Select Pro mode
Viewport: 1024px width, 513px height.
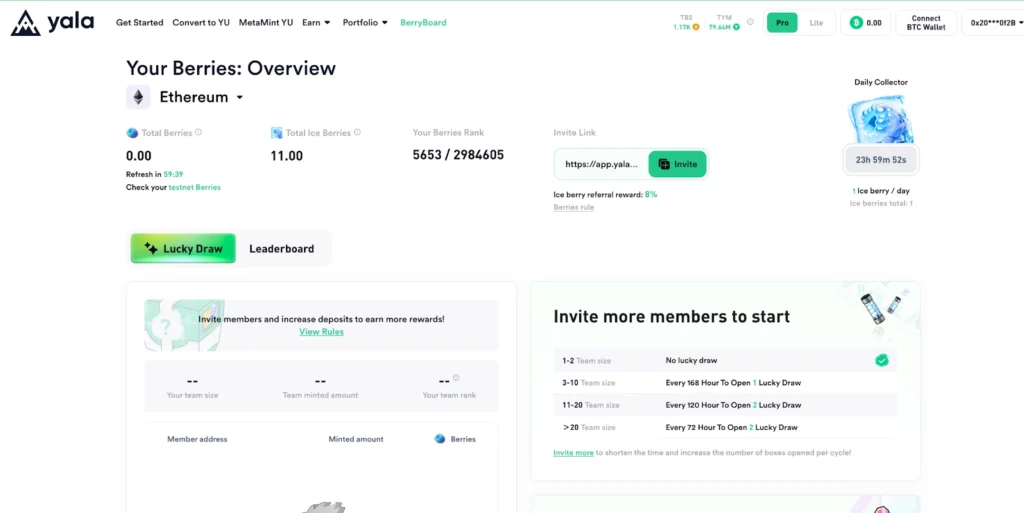(x=782, y=23)
